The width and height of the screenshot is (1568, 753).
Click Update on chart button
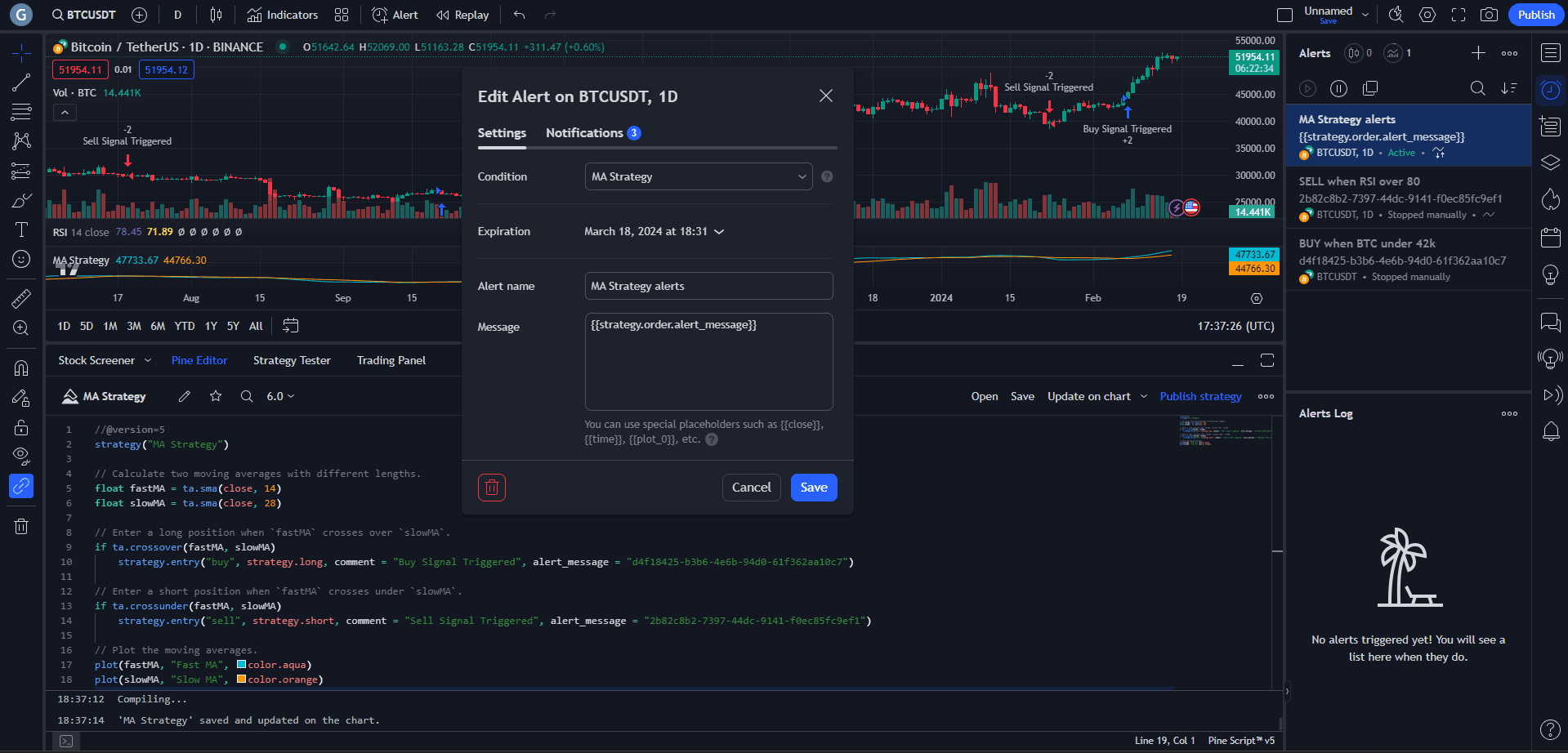coord(1088,396)
